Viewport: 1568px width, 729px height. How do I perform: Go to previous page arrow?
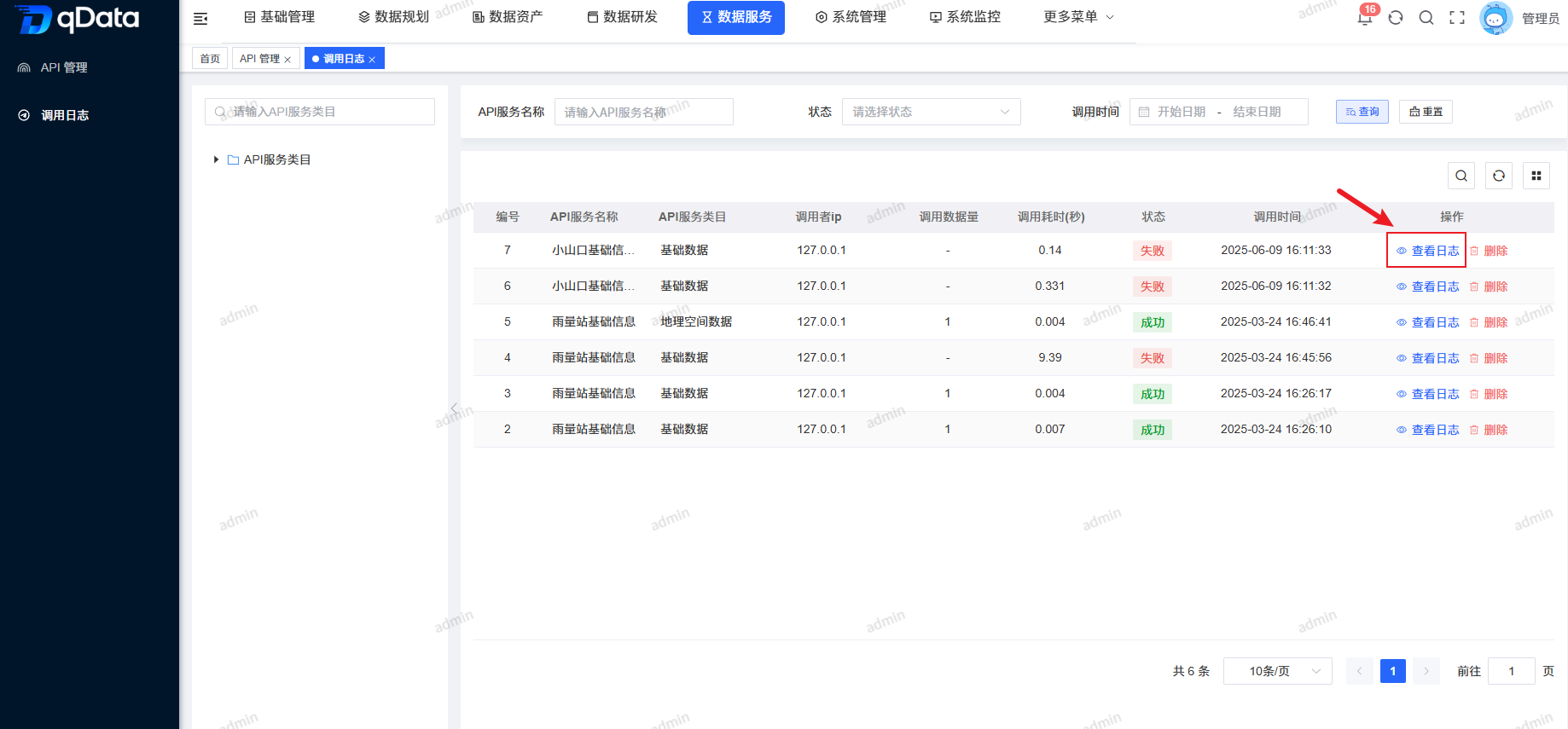(x=1360, y=671)
